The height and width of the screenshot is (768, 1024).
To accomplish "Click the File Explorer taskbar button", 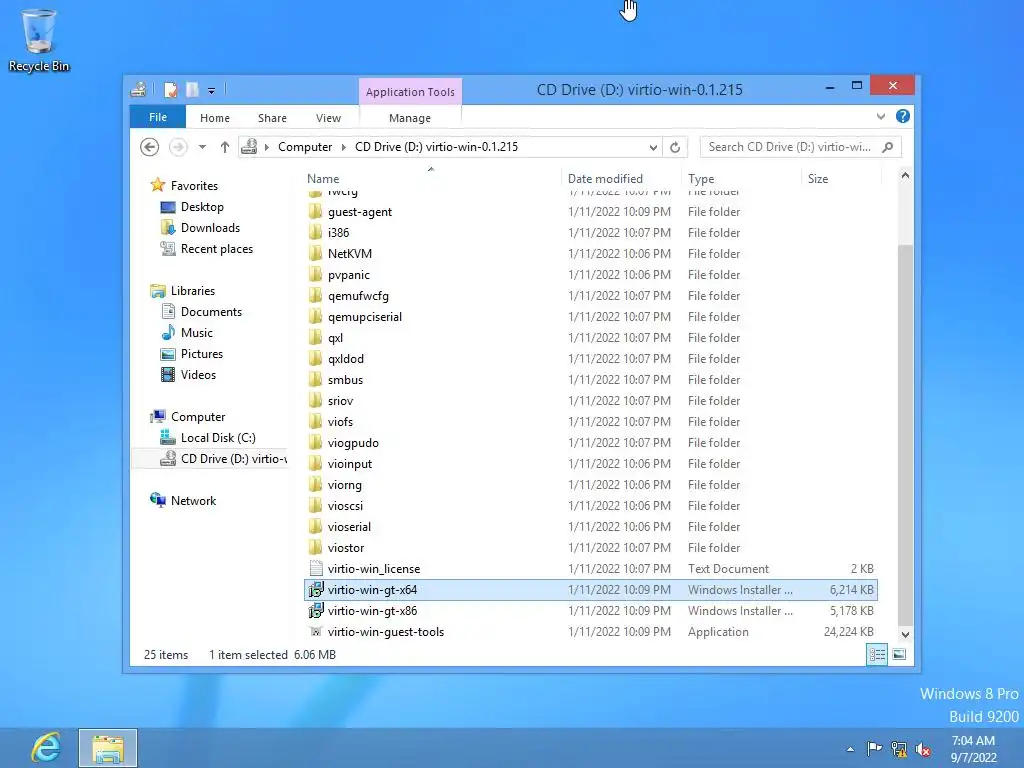I will 108,748.
